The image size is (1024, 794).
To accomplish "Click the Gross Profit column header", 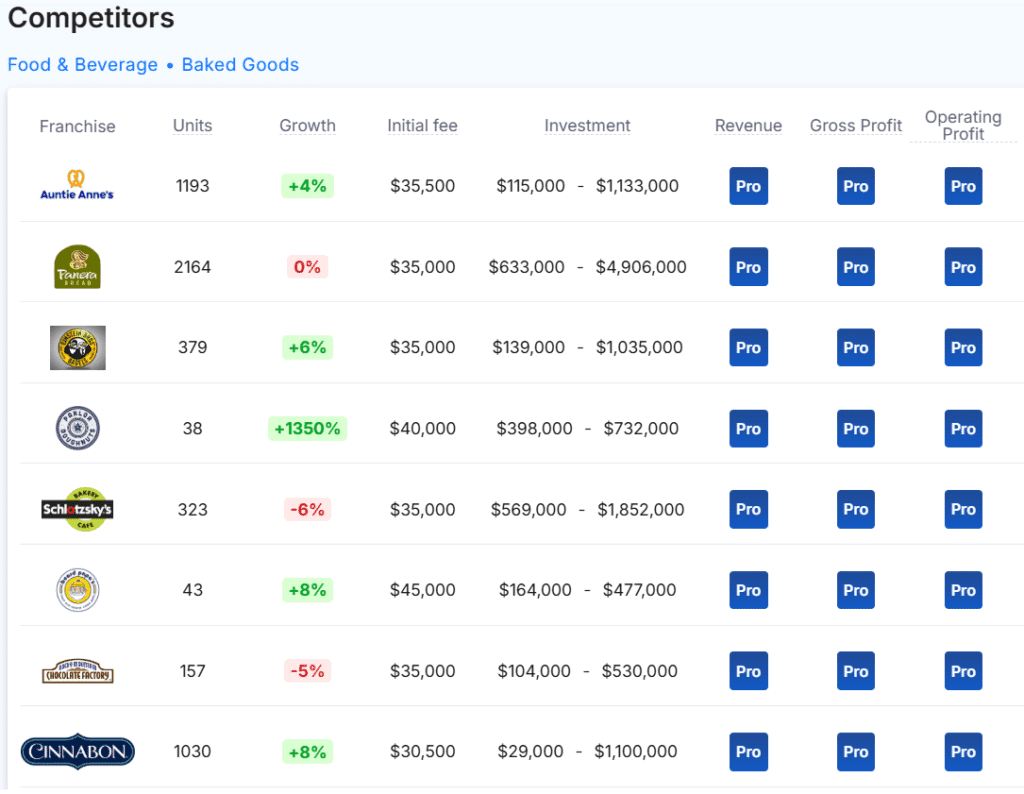I will pyautogui.click(x=856, y=125).
